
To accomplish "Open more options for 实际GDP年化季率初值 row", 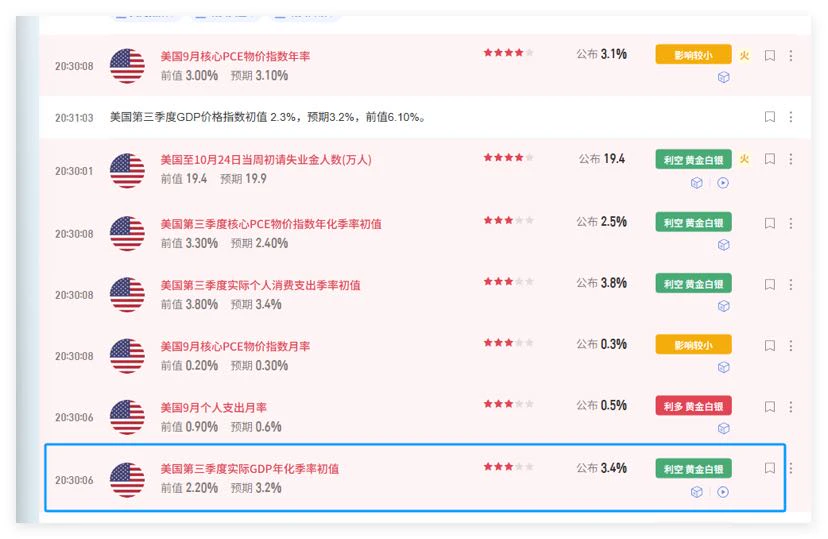I will [x=791, y=468].
